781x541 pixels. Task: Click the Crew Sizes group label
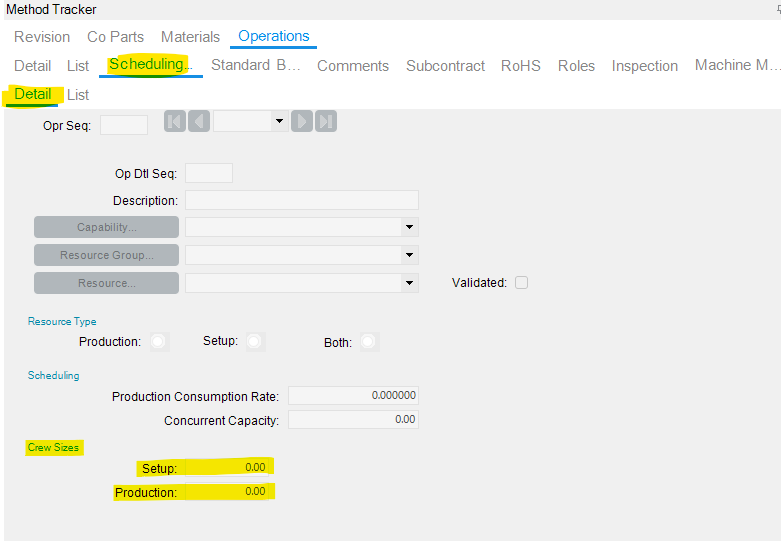tap(53, 447)
